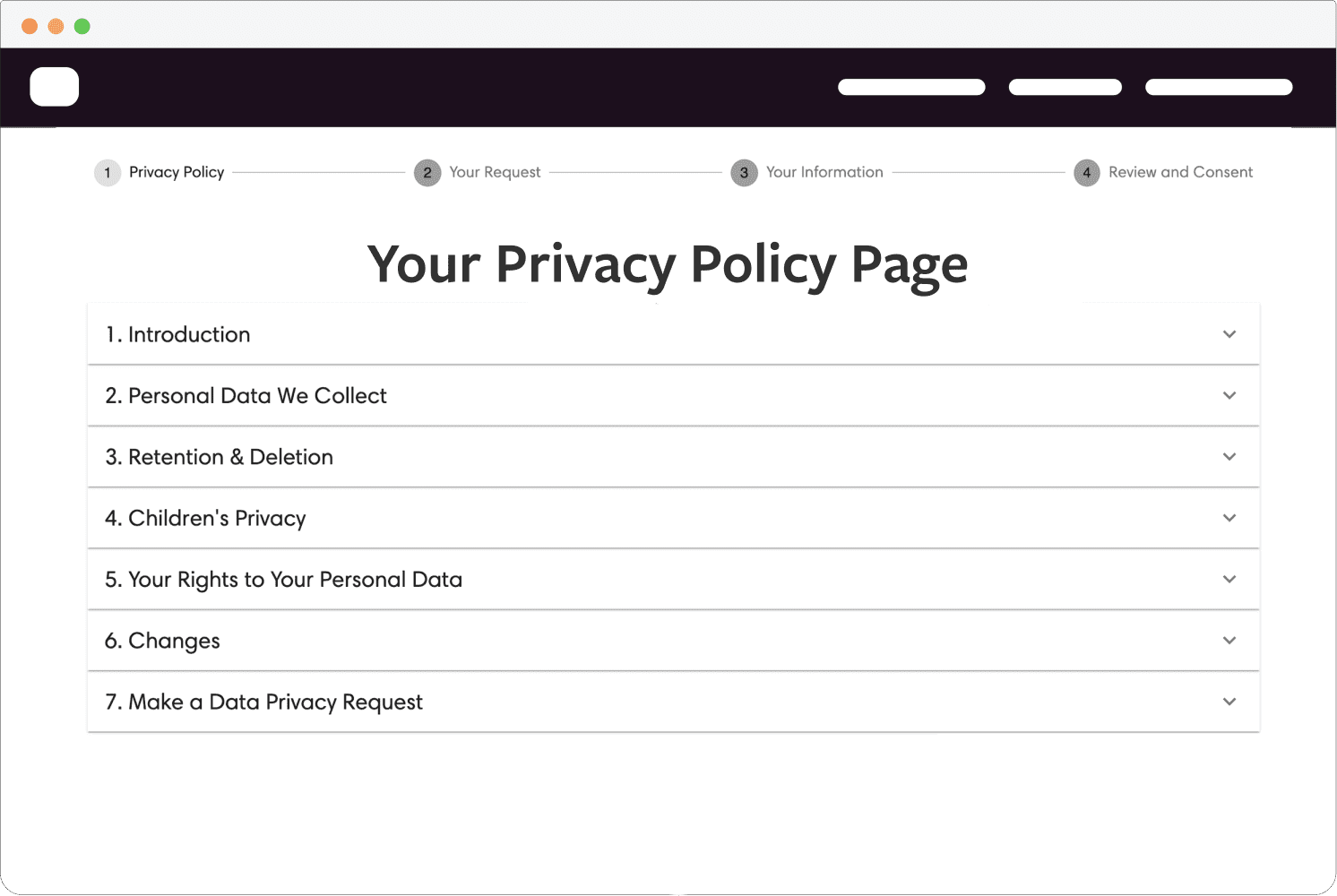This screenshot has height=896, width=1337.
Task: Select step 4 circle icon
Action: point(1087,173)
